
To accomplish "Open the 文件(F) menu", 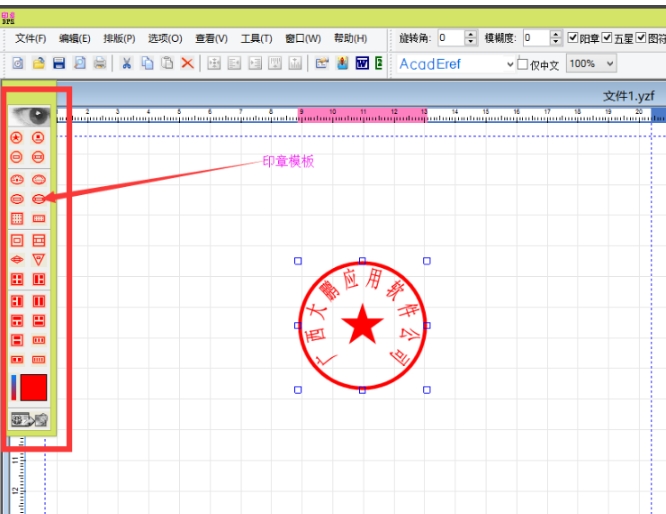I will coord(31,39).
